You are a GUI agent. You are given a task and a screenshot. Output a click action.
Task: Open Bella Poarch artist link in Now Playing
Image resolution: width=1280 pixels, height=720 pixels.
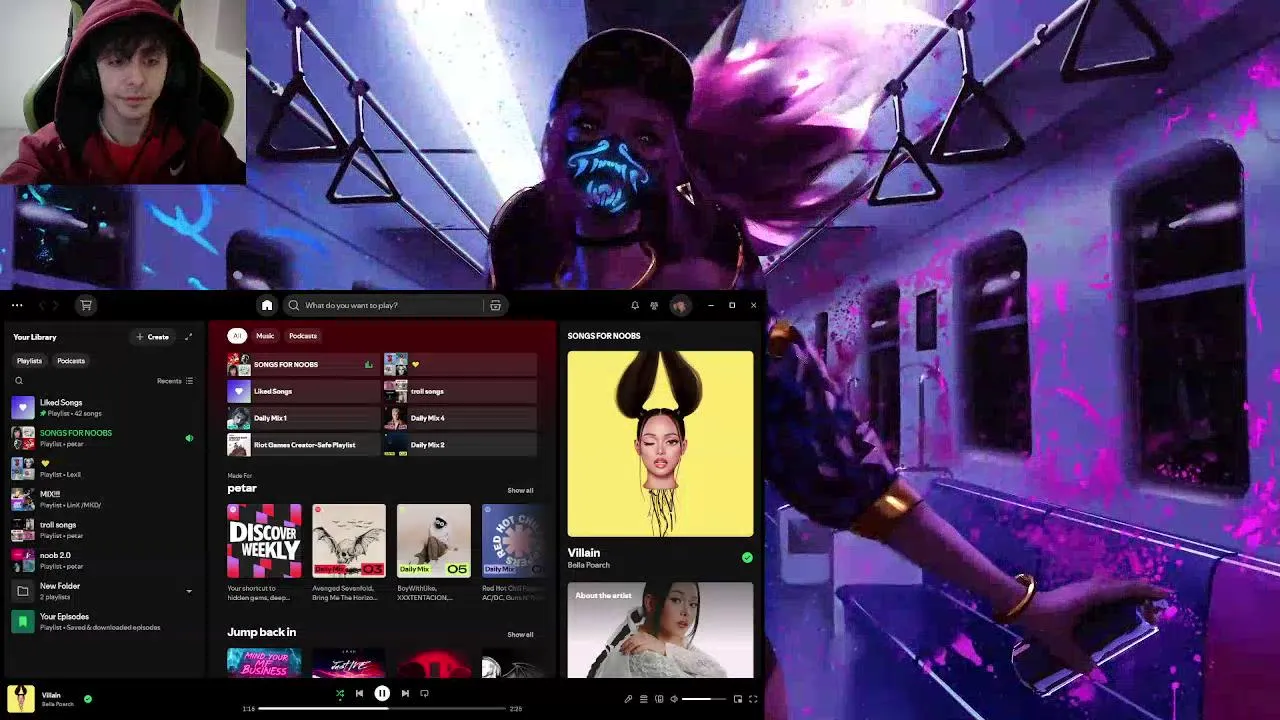tap(589, 566)
